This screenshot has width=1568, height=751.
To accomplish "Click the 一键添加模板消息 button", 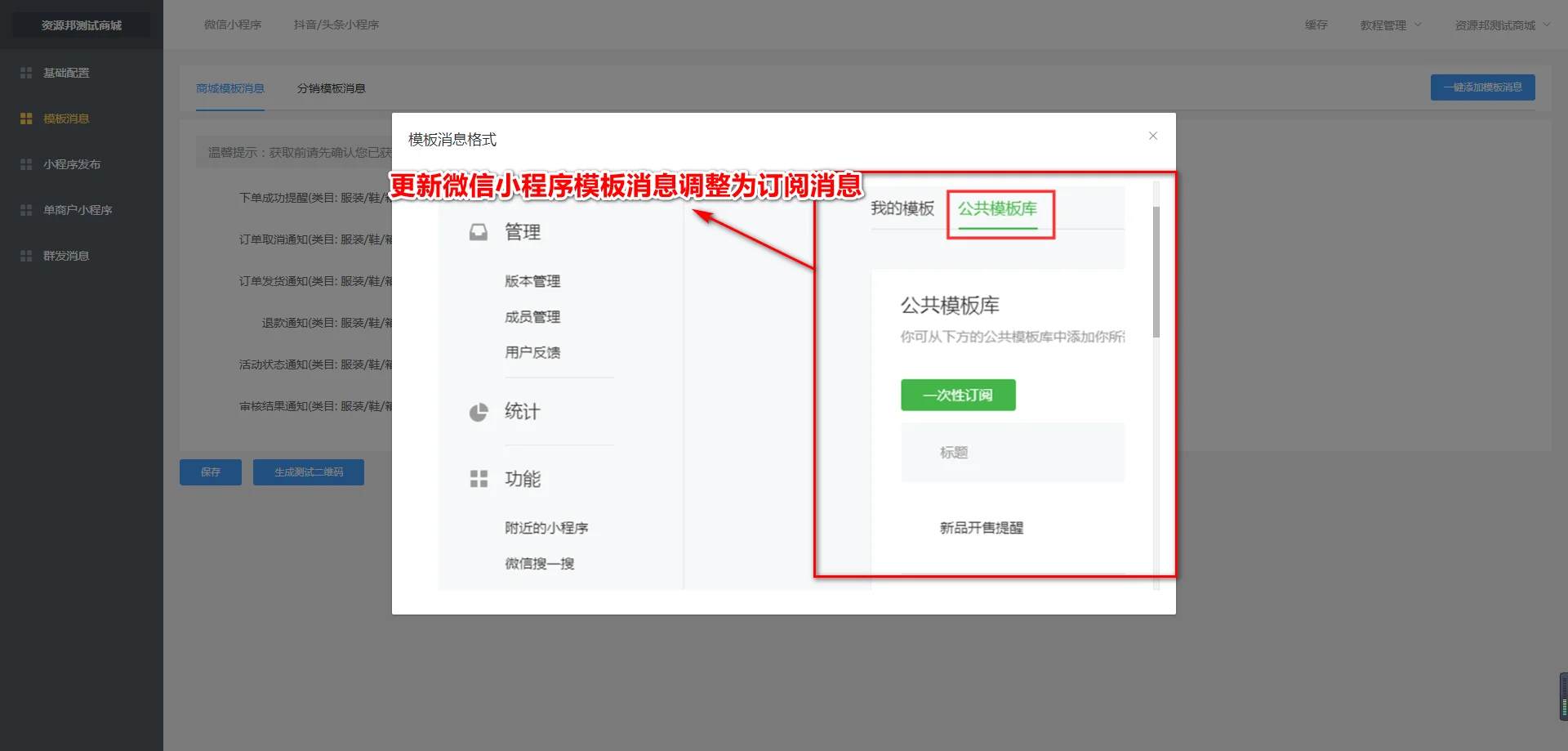I will [x=1483, y=87].
